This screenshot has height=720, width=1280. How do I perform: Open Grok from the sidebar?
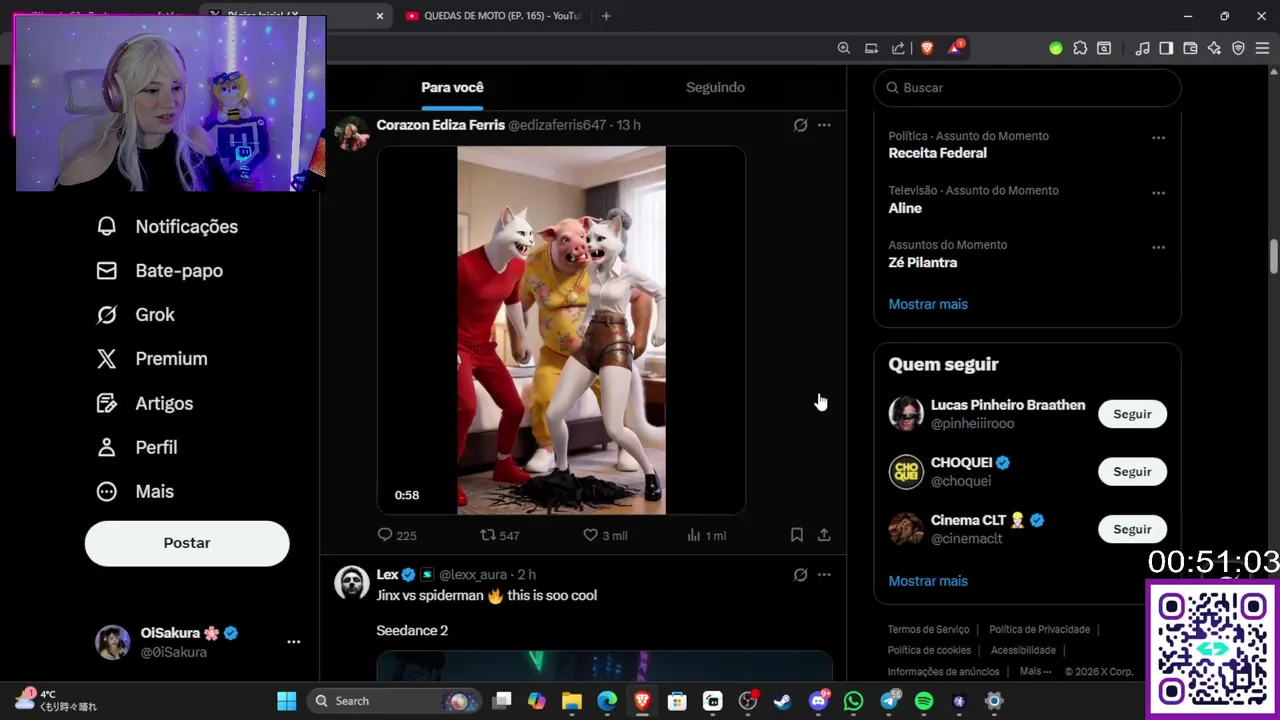(136, 315)
